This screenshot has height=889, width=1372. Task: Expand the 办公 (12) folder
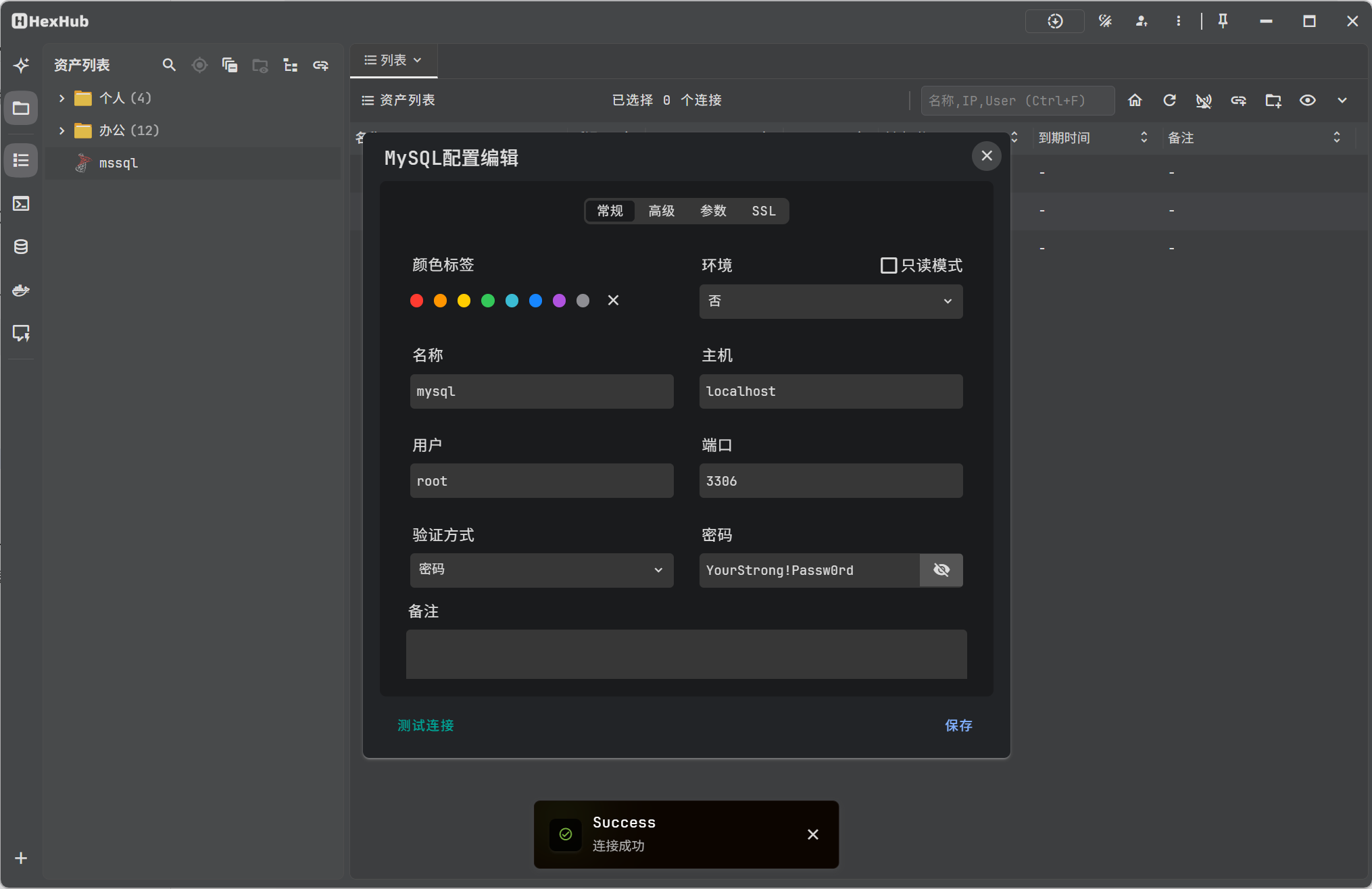(x=62, y=130)
